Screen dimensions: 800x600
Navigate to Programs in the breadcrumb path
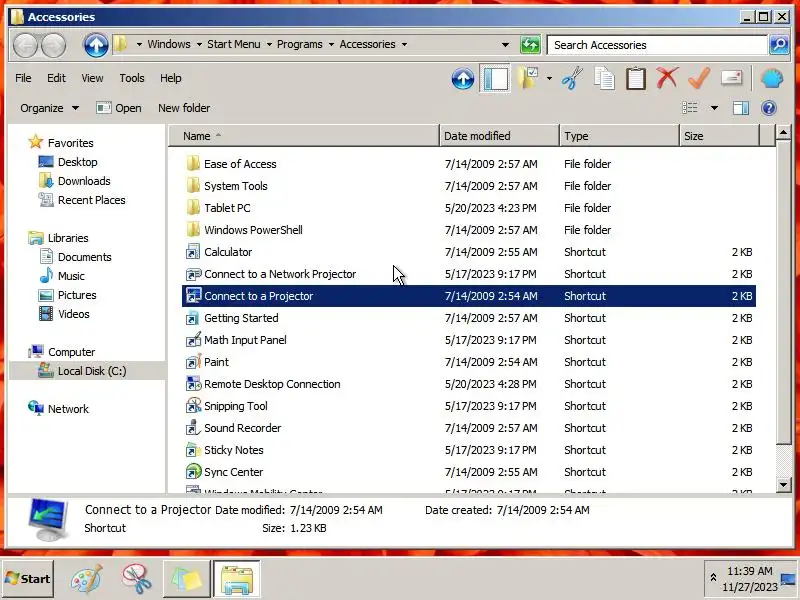(x=299, y=44)
